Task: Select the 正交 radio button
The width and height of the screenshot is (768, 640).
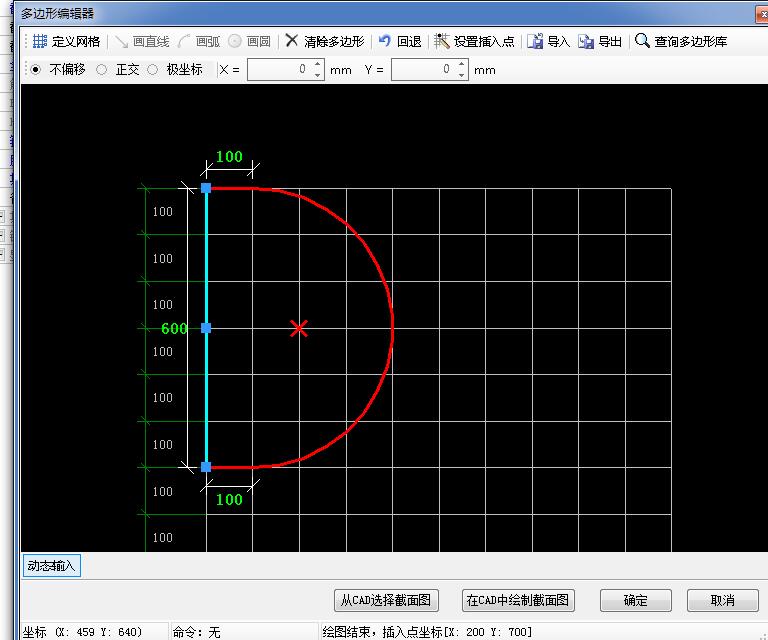Action: [101, 70]
